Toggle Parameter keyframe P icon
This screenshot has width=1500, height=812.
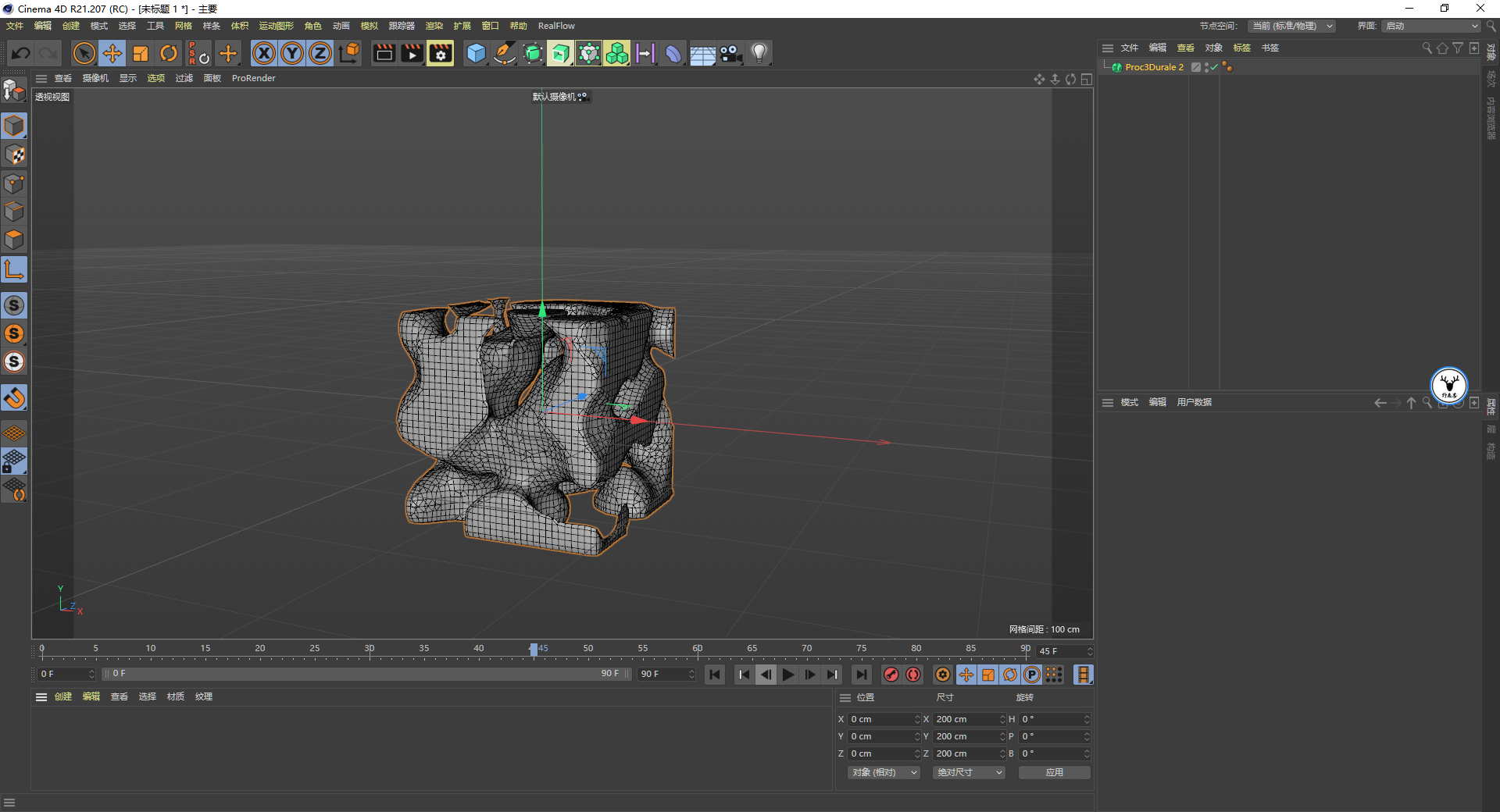(x=1032, y=675)
